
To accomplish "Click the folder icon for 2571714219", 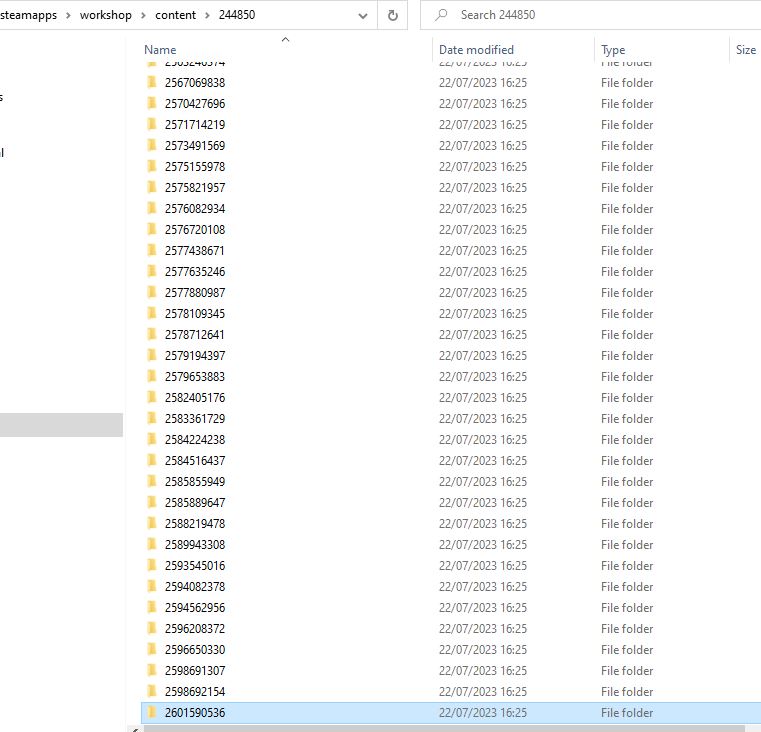I will point(152,124).
